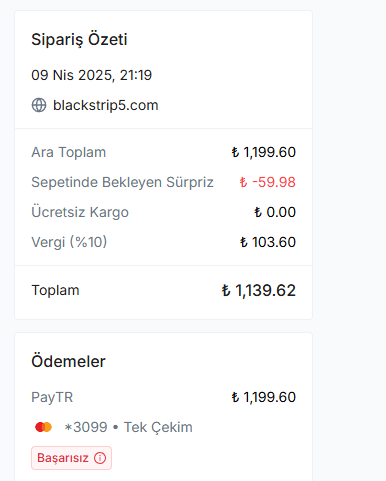Screen dimensions: 386x481
Task: Click the card text *3099 Tek Çekim
Action: (128, 427)
